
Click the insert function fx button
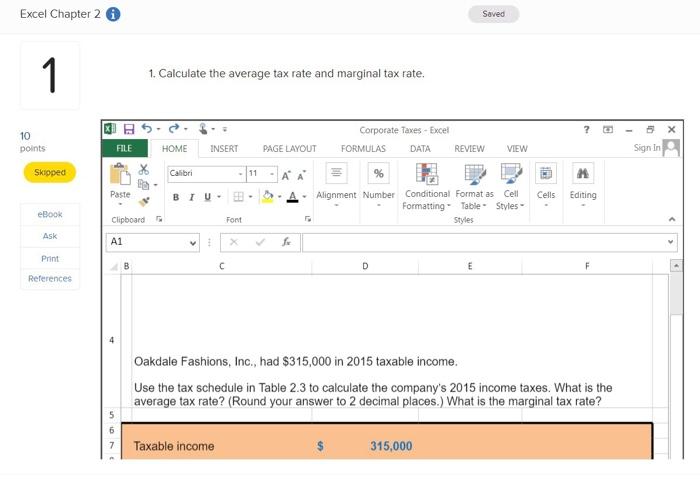tap(286, 242)
